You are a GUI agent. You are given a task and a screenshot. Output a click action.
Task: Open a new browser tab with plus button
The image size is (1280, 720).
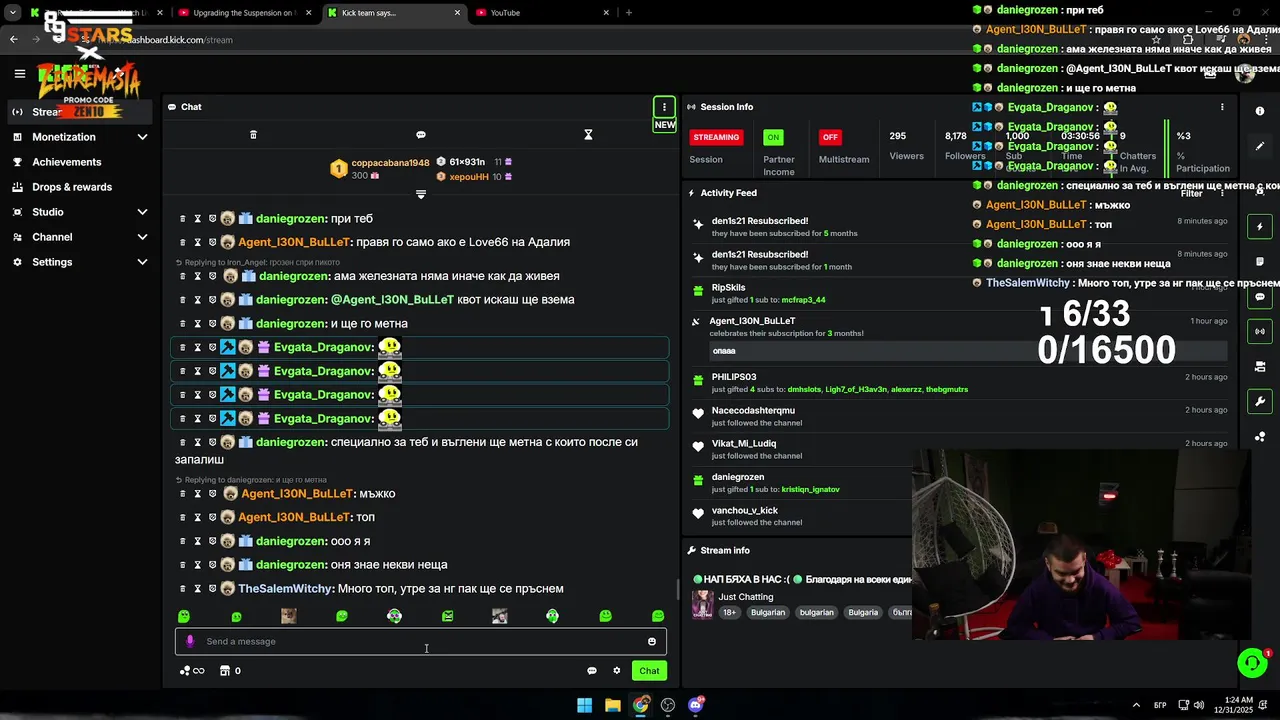[x=628, y=13]
